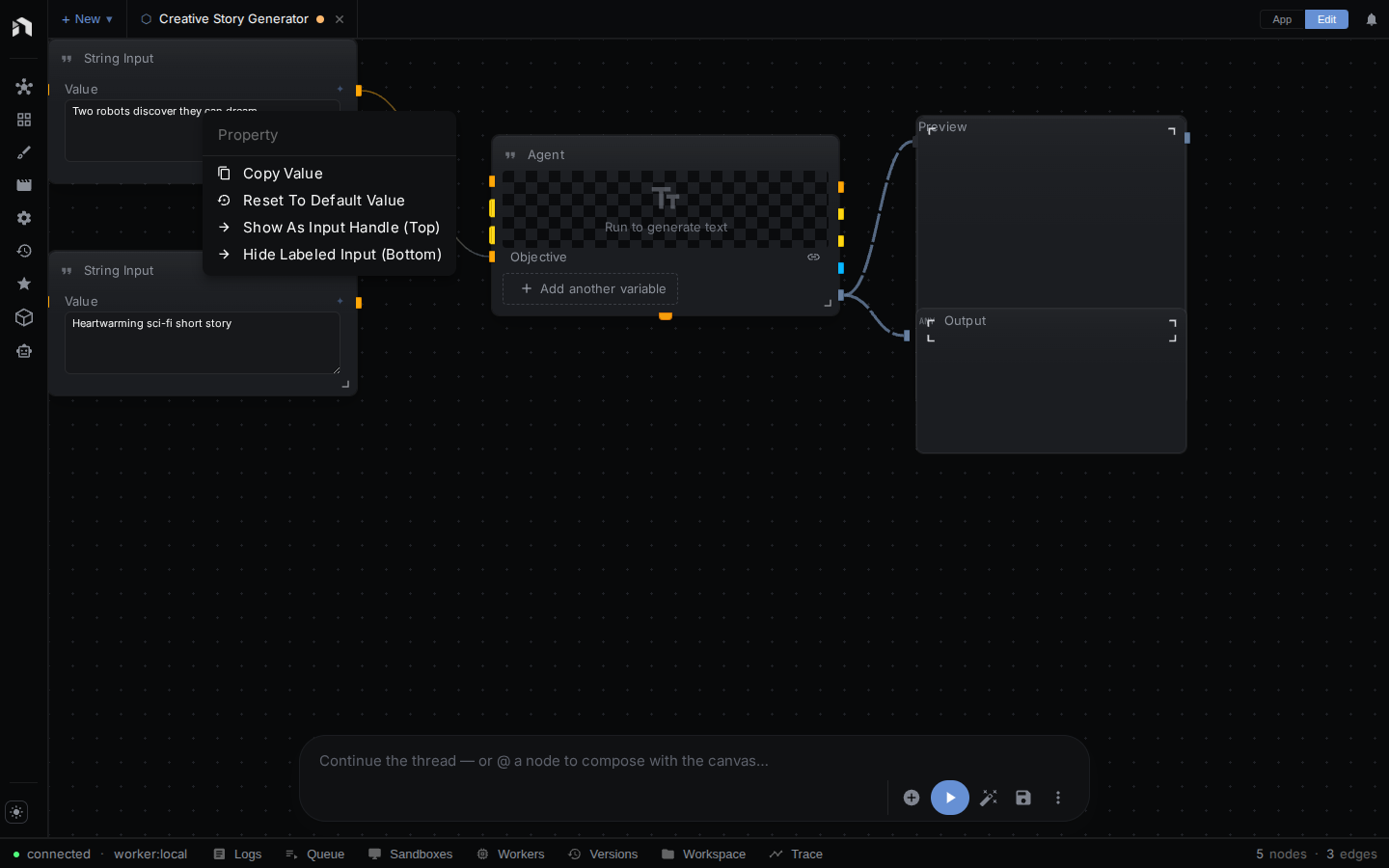Click the run workflow play button

pos(949,798)
